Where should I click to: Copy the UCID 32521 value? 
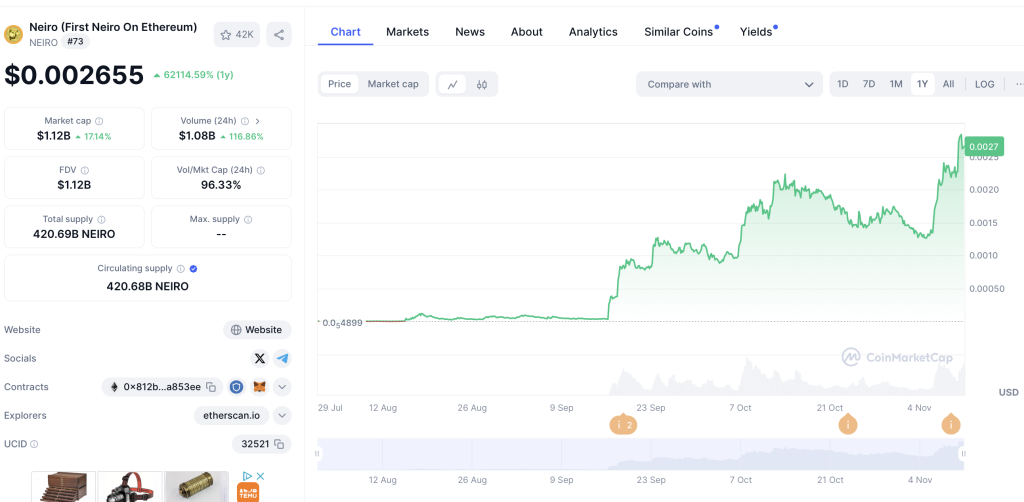tap(279, 445)
